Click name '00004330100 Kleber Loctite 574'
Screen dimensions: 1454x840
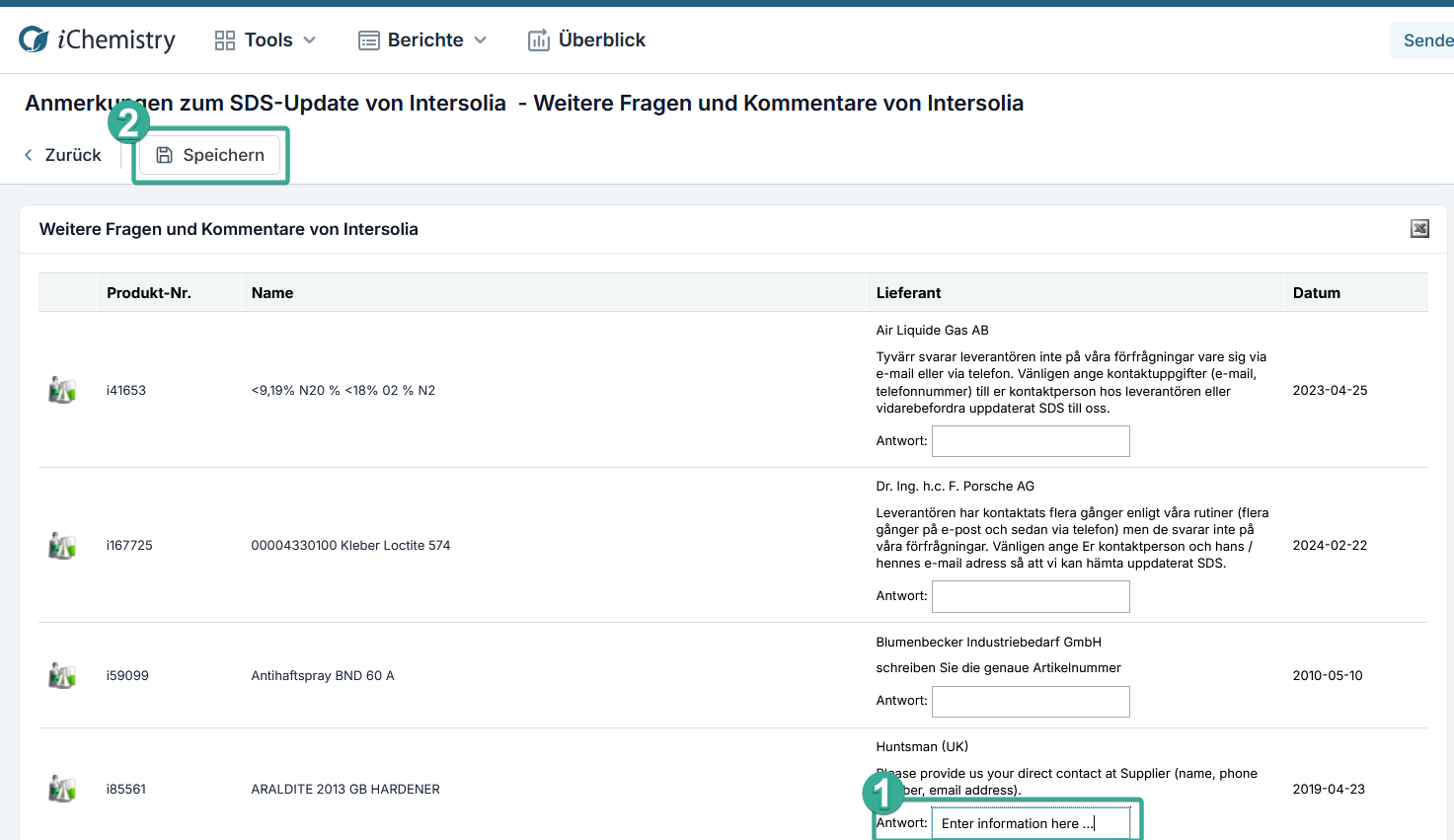point(350,545)
